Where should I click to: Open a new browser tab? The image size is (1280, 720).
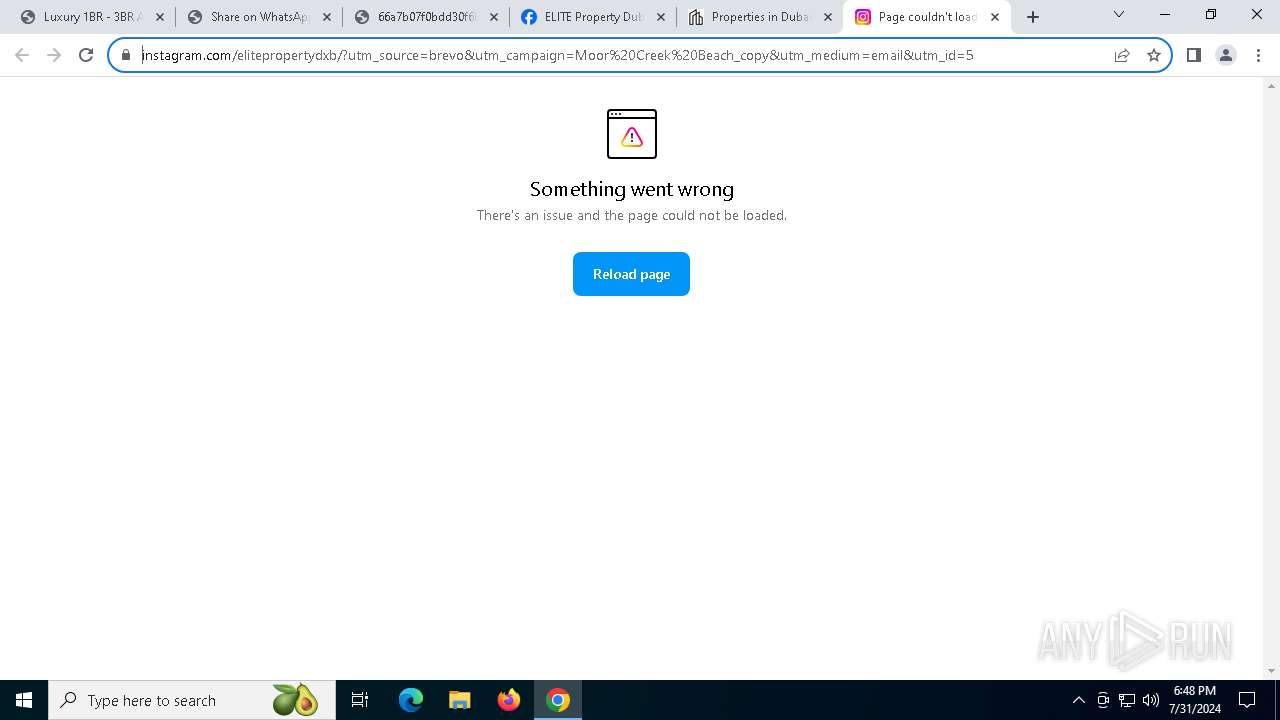click(1033, 17)
